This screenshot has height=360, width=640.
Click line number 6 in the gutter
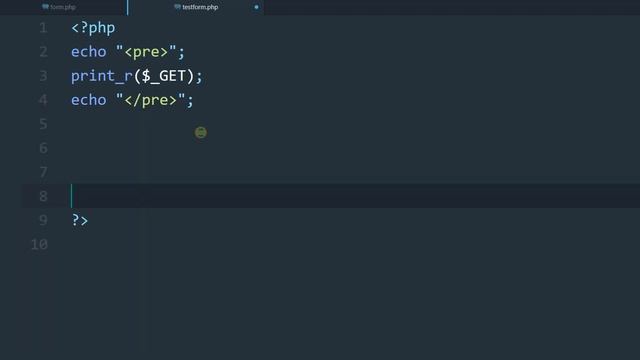(x=43, y=148)
